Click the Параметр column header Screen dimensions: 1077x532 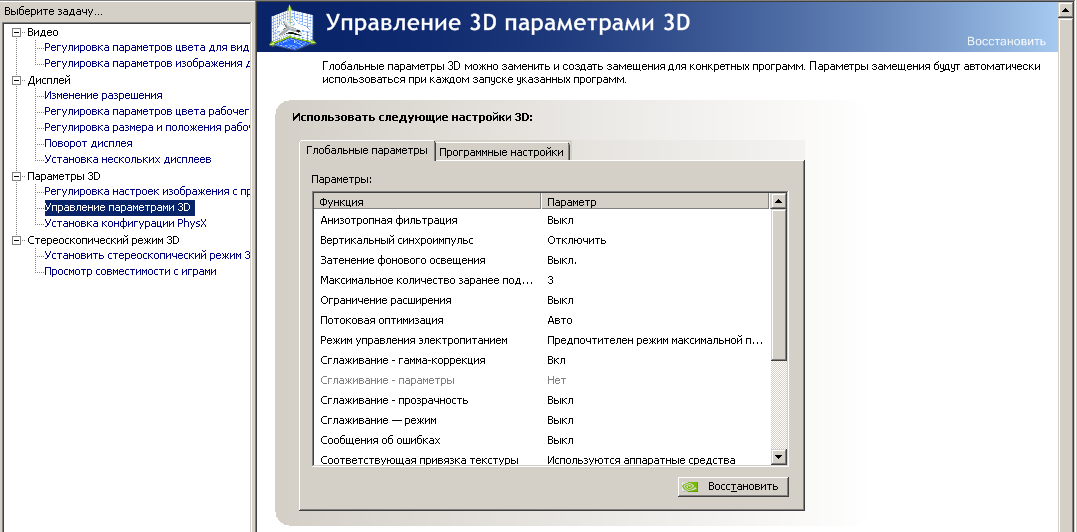(655, 202)
